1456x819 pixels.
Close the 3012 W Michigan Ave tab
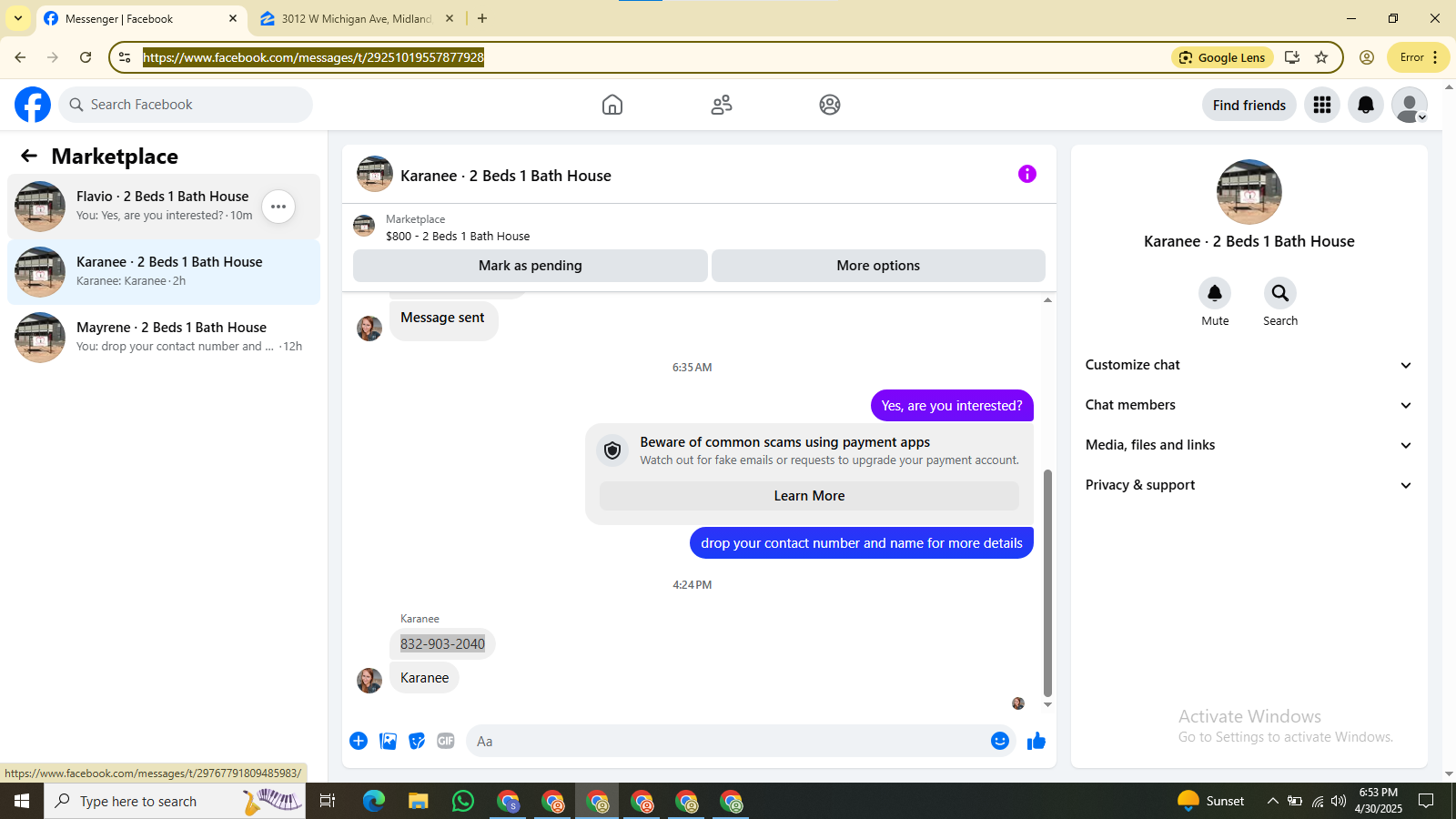(x=450, y=18)
